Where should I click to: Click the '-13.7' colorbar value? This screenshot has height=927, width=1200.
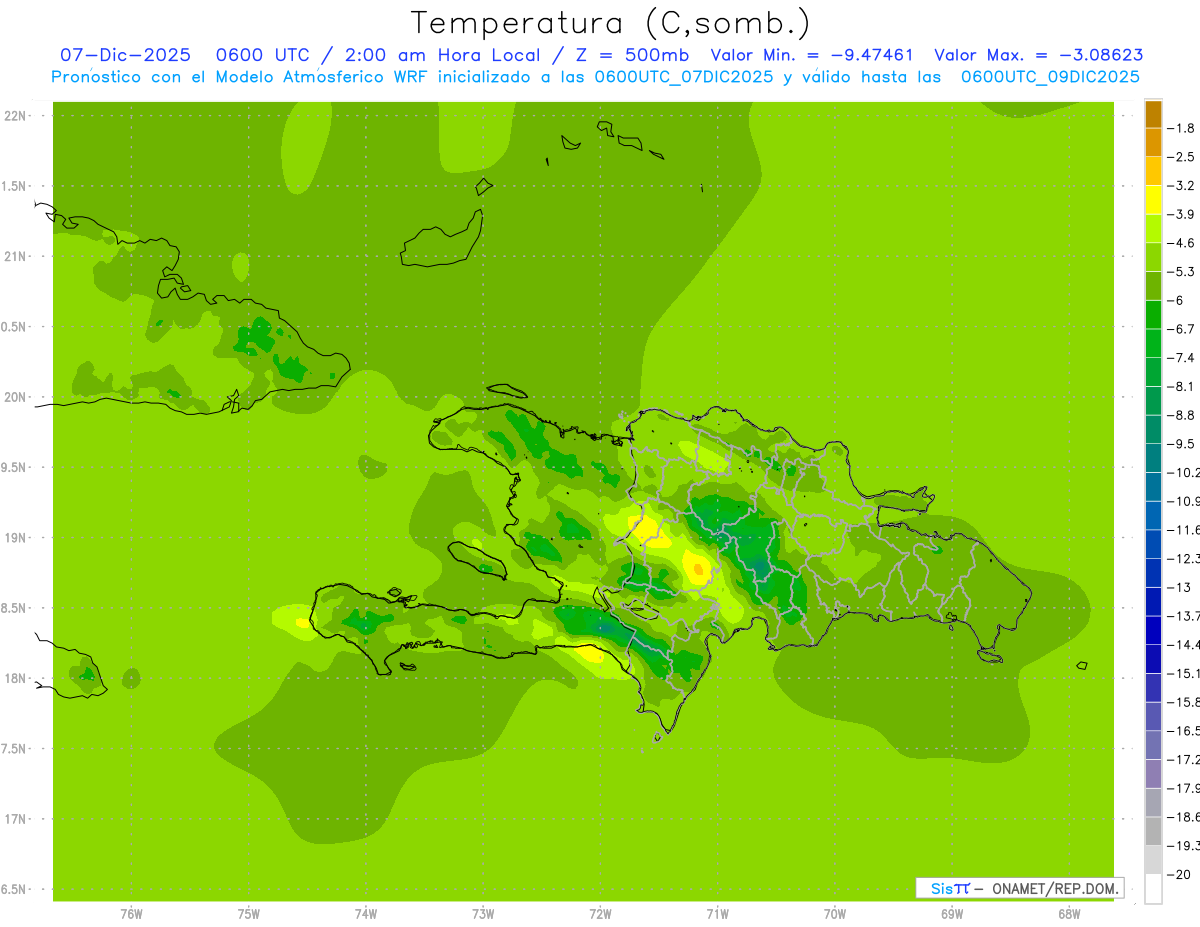pyautogui.click(x=1185, y=615)
